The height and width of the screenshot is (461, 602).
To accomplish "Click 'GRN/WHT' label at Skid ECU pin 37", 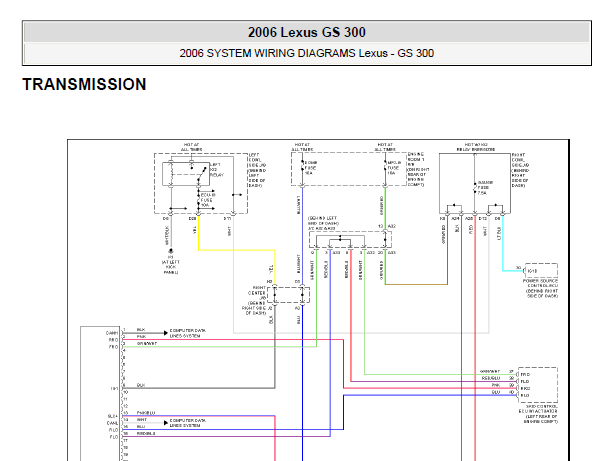I will click(490, 371).
